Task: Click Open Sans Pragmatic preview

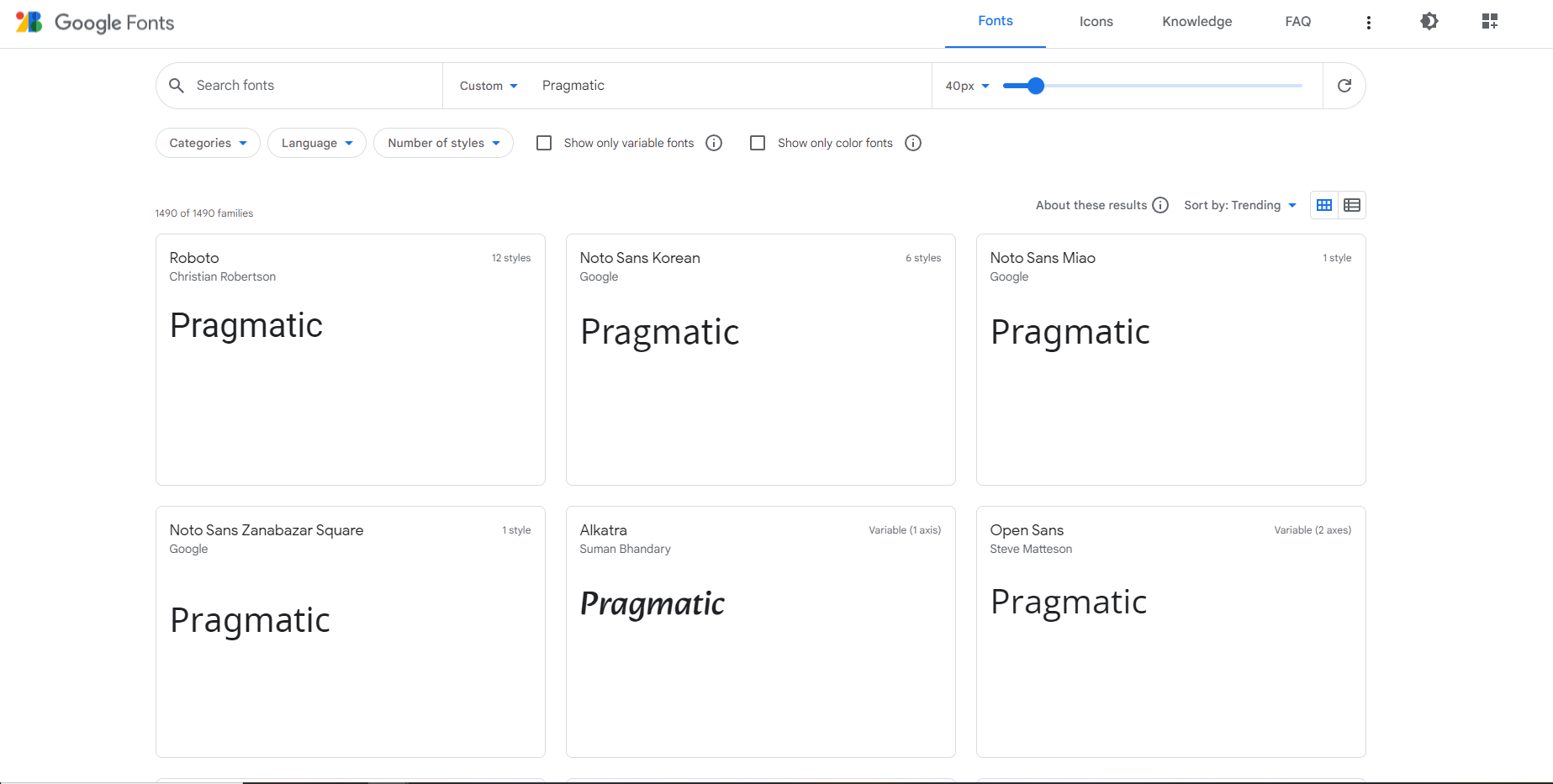Action: coord(1069,602)
